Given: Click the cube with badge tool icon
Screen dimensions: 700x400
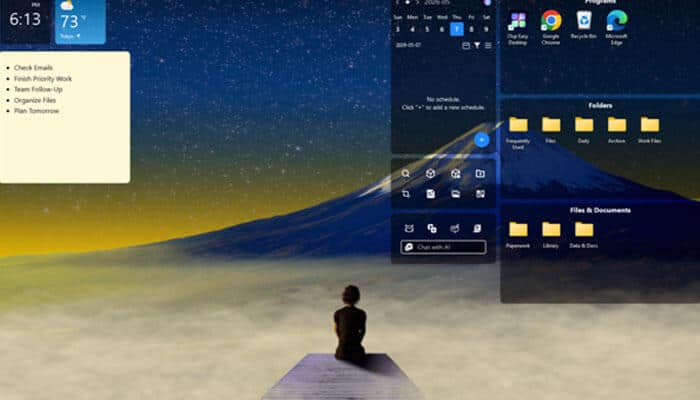Looking at the screenshot, I should pyautogui.click(x=455, y=173).
